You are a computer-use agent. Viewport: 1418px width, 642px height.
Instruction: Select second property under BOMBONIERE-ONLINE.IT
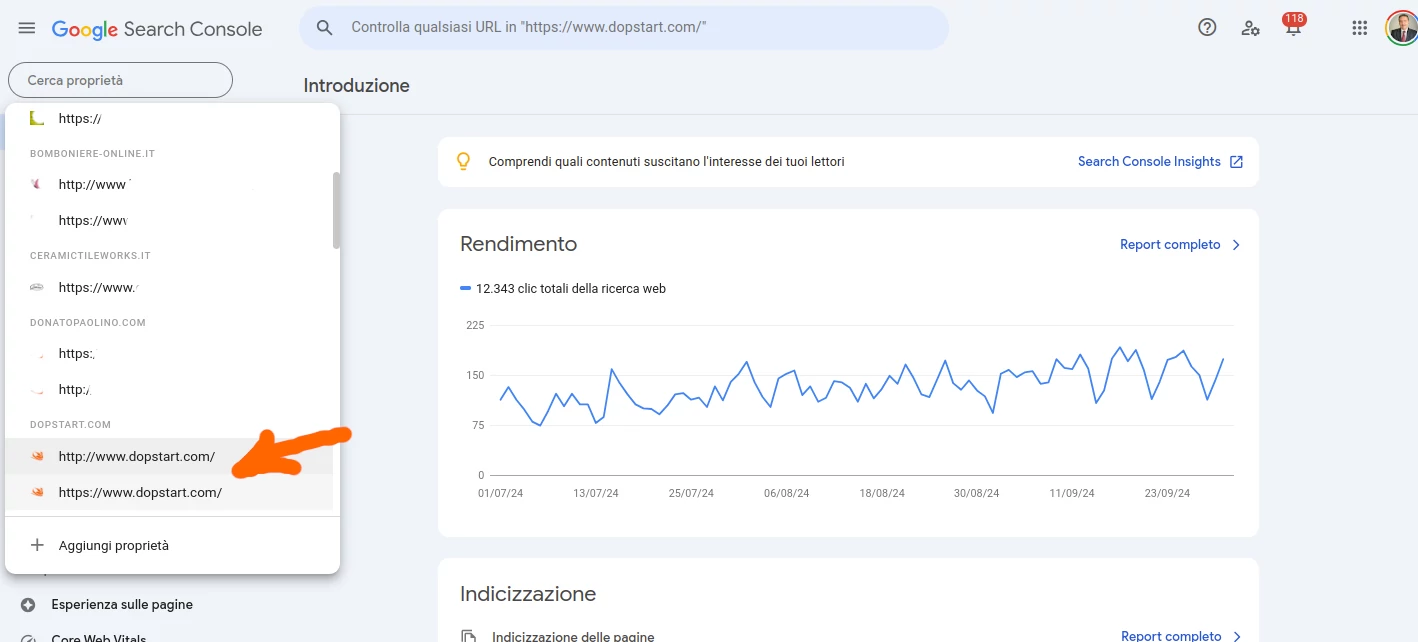pos(169,220)
